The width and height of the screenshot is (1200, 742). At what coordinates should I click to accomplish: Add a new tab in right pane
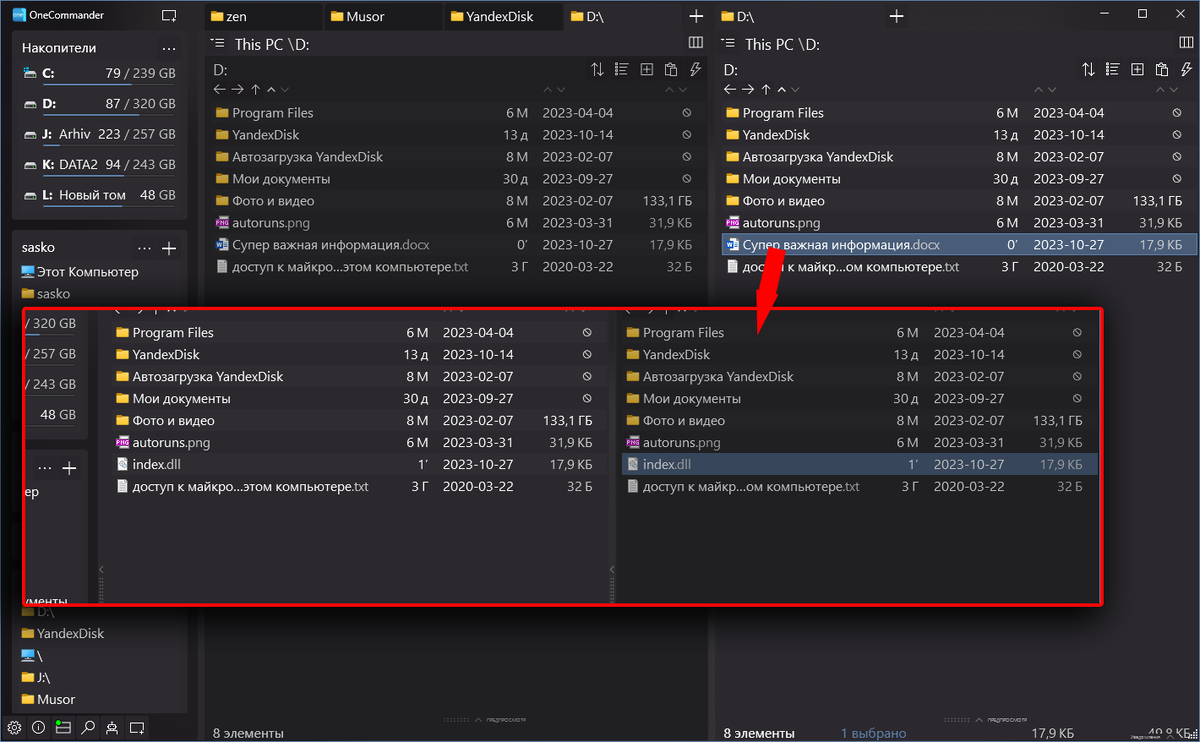pyautogui.click(x=896, y=16)
